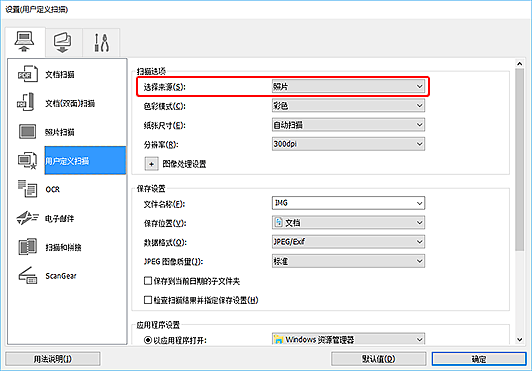This screenshot has height=371, width=532.
Task: Select 文档扫描 in the list
Action: tap(60, 74)
